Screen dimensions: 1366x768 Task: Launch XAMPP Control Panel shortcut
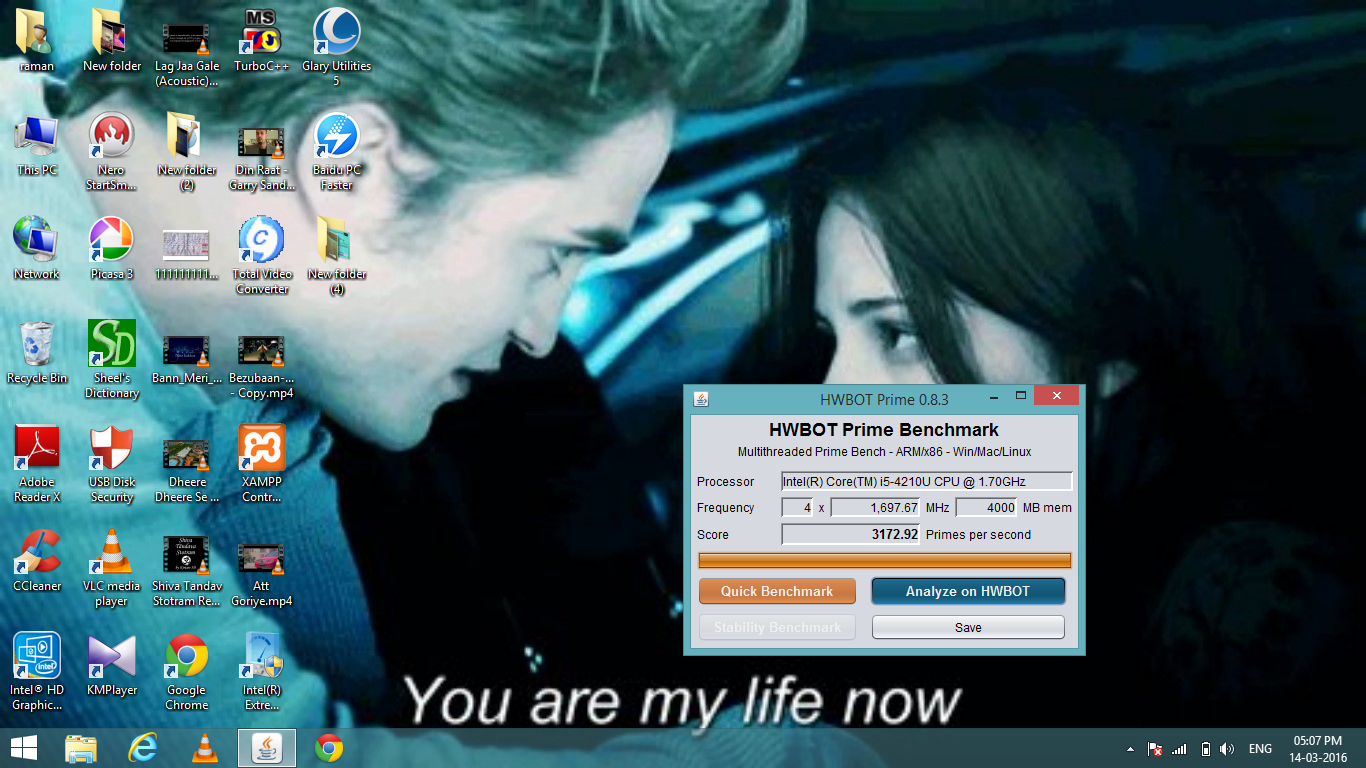pyautogui.click(x=261, y=447)
